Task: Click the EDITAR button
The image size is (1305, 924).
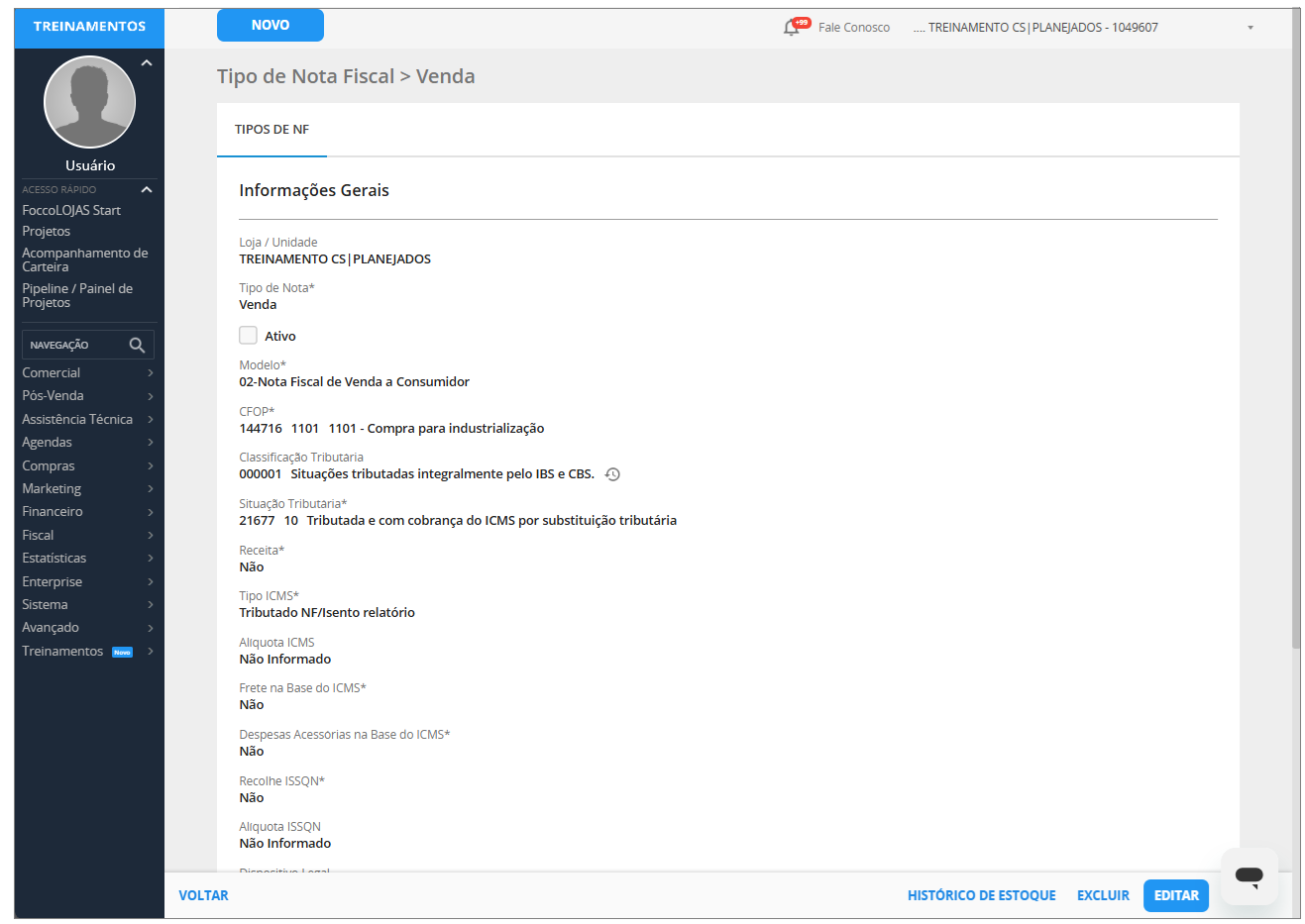Action: 1176,895
